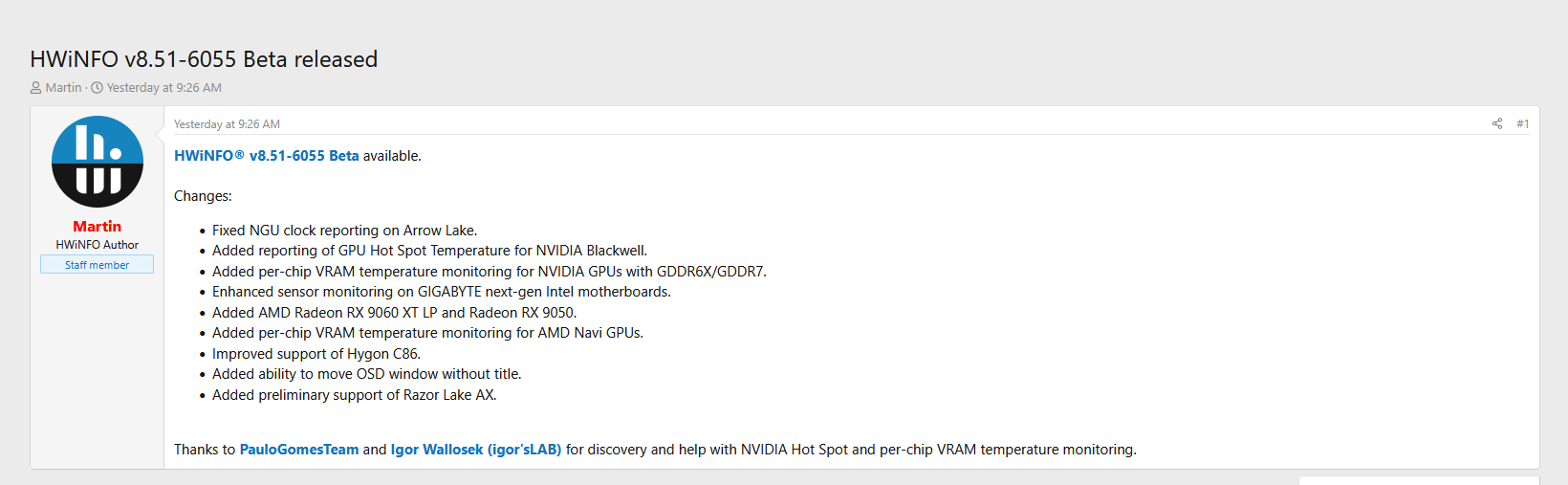1568x485 pixels.
Task: Open the timestamp at the top of the post
Action: tap(227, 124)
